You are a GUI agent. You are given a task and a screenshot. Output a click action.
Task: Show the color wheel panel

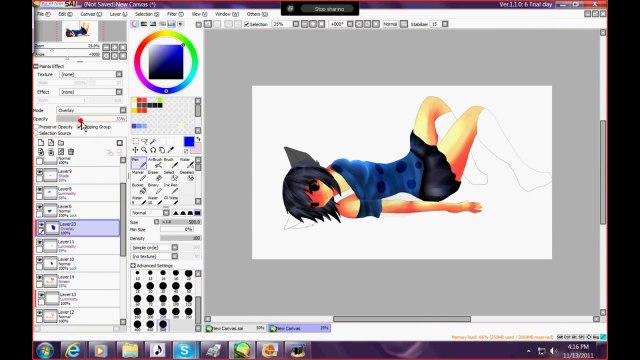(135, 24)
